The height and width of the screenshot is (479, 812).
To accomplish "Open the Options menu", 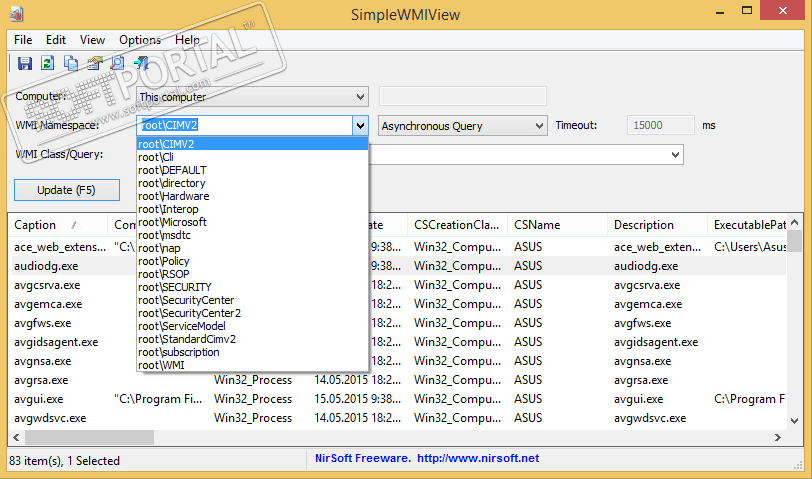I will 140,40.
